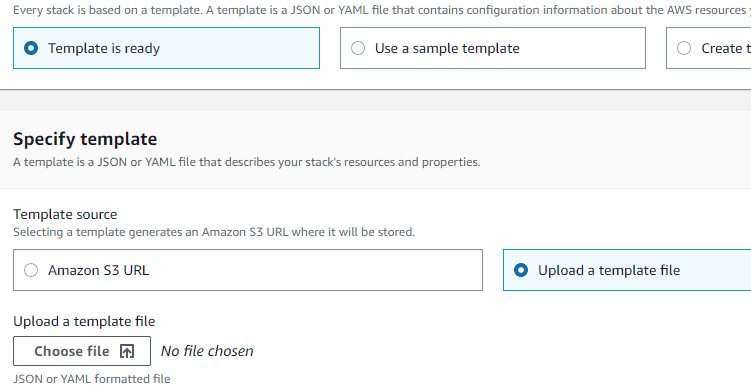Choose the "Amazon S3 URL" radio button
The width and height of the screenshot is (751, 389).
pos(31,270)
